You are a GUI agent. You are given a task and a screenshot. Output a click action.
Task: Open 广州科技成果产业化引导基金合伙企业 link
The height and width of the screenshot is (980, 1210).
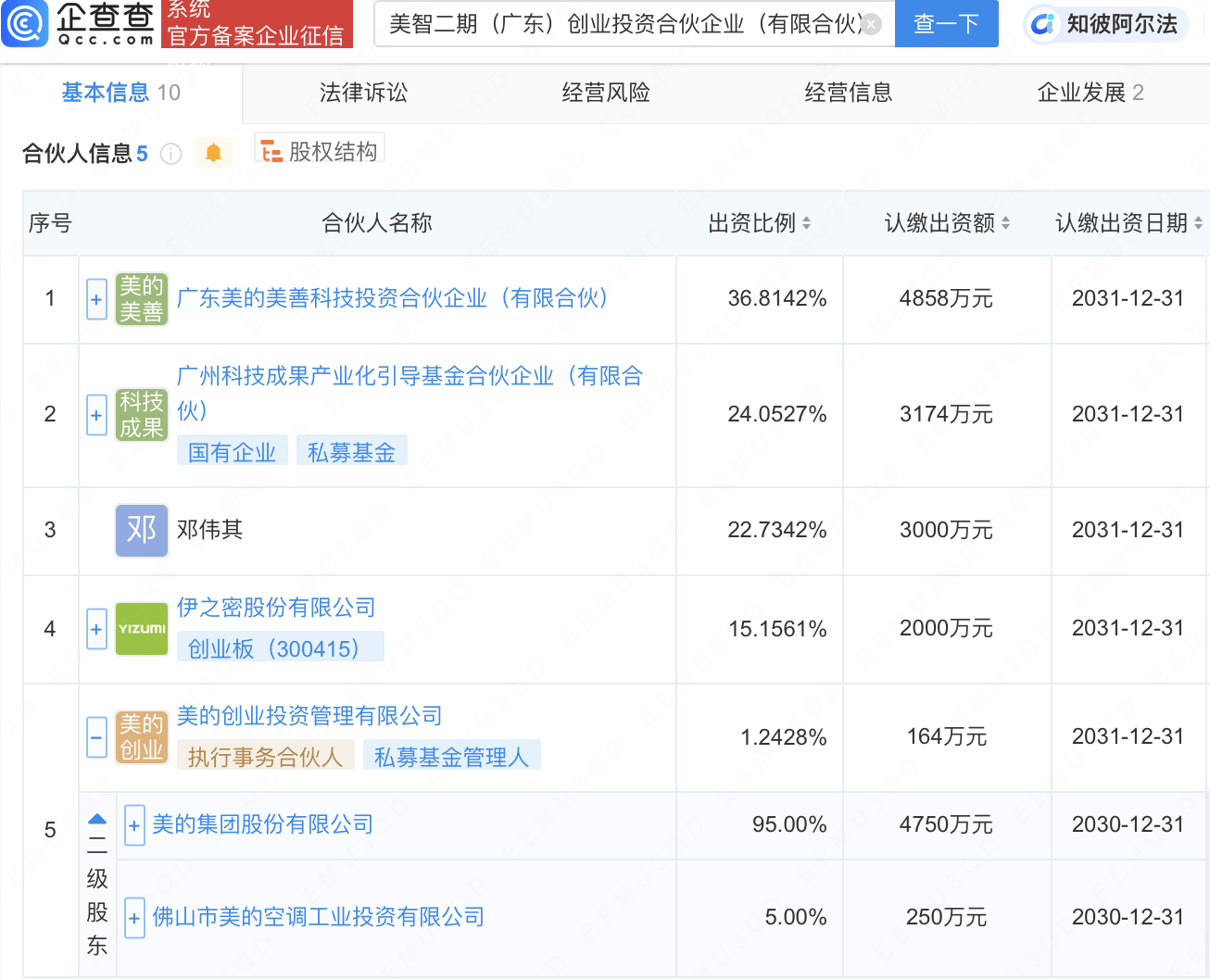pyautogui.click(x=410, y=393)
